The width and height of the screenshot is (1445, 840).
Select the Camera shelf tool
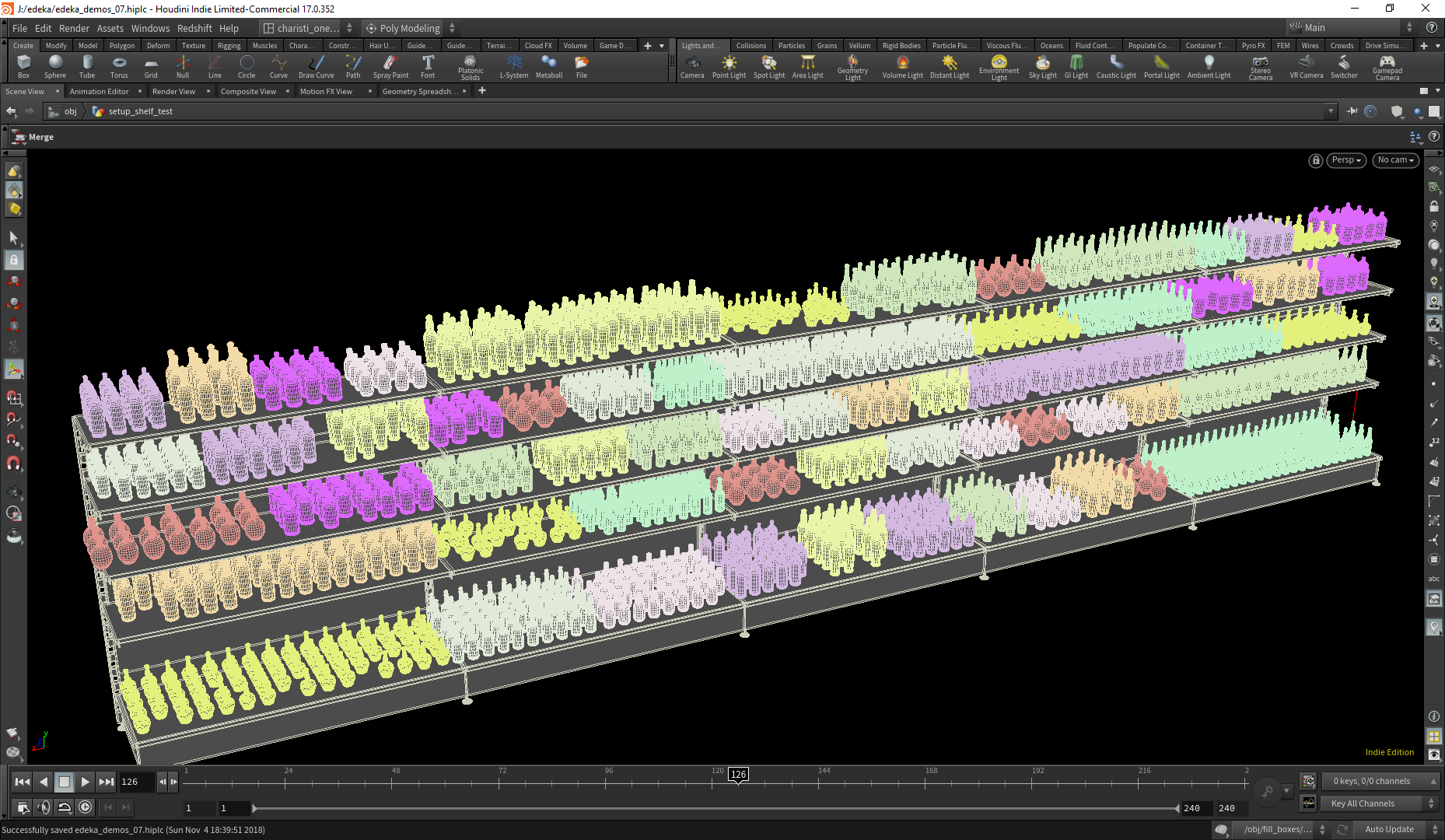pos(691,66)
